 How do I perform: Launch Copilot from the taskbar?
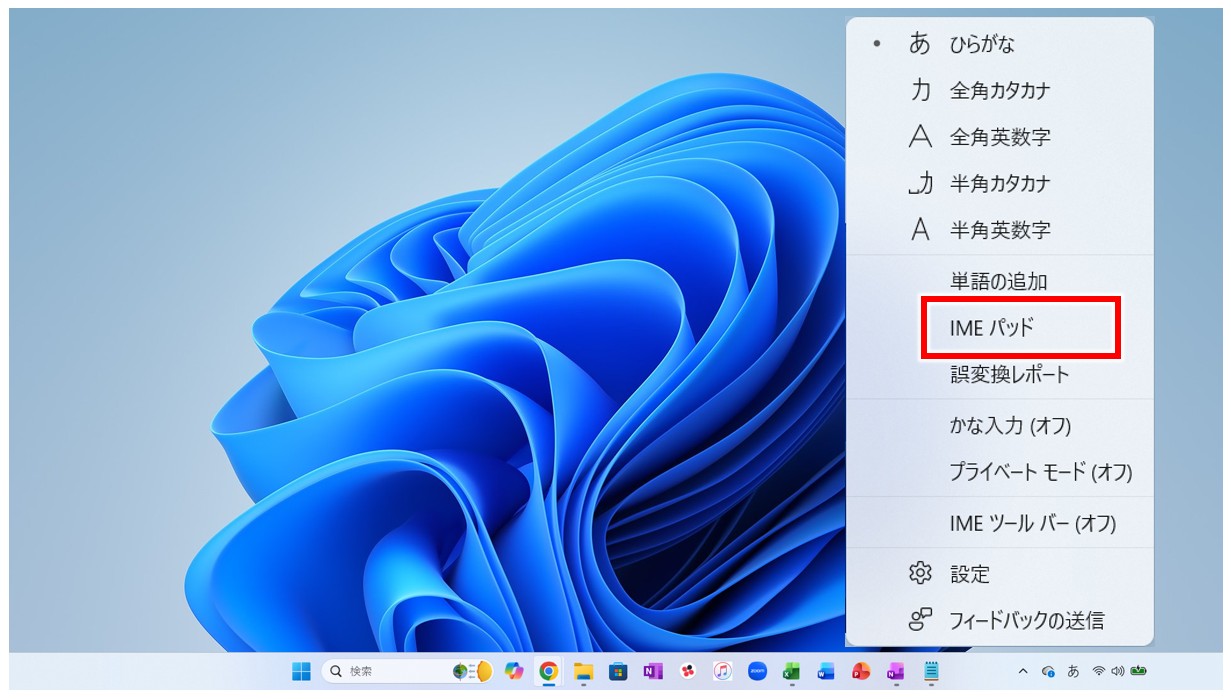(x=514, y=671)
